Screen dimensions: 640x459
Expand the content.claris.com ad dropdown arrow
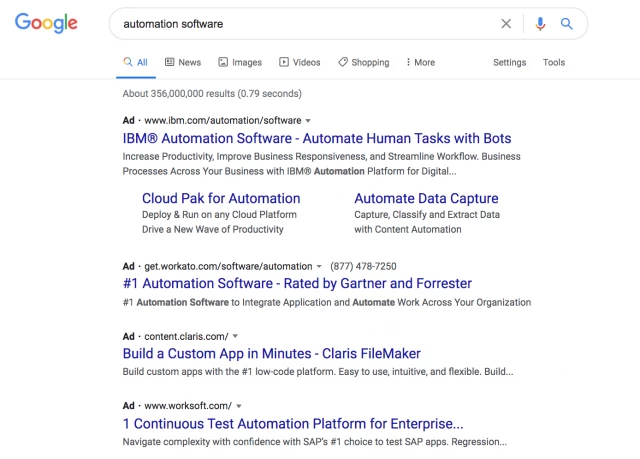(235, 336)
